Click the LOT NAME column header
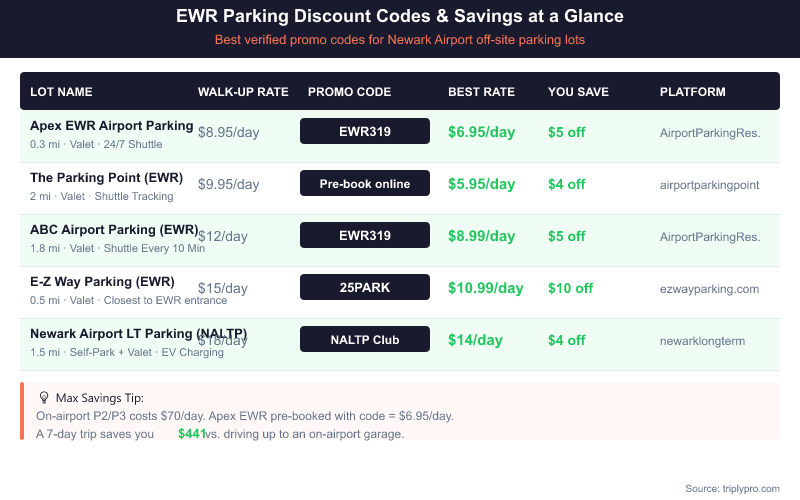The image size is (800, 500). [61, 92]
